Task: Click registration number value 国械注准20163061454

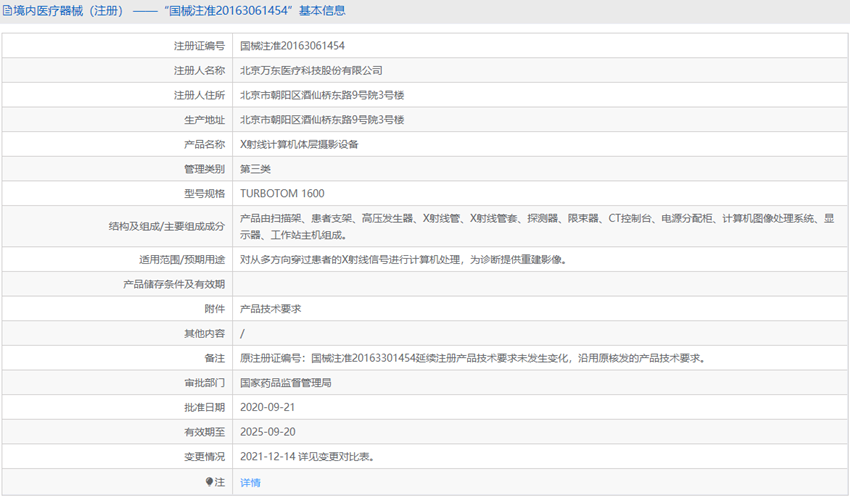Action: pyautogui.click(x=292, y=46)
